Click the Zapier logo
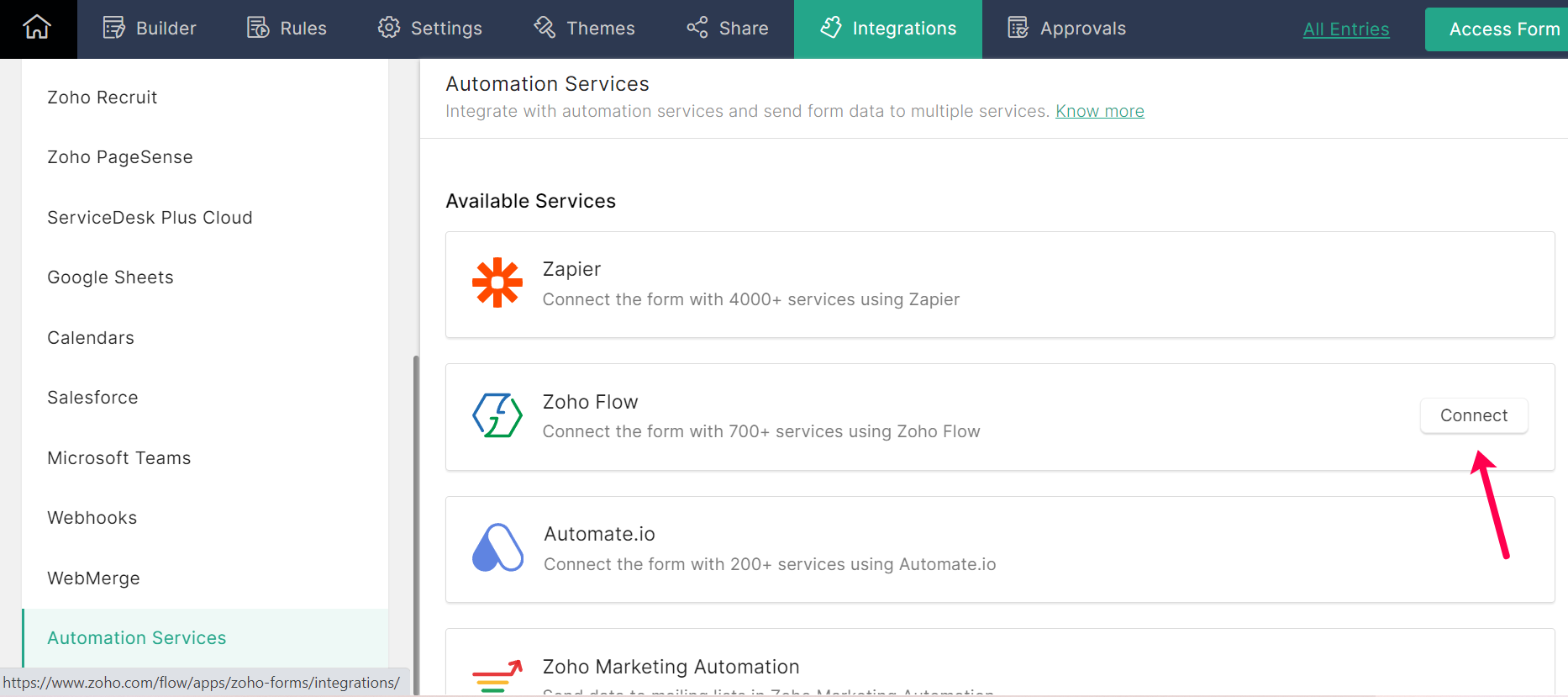 tap(497, 282)
